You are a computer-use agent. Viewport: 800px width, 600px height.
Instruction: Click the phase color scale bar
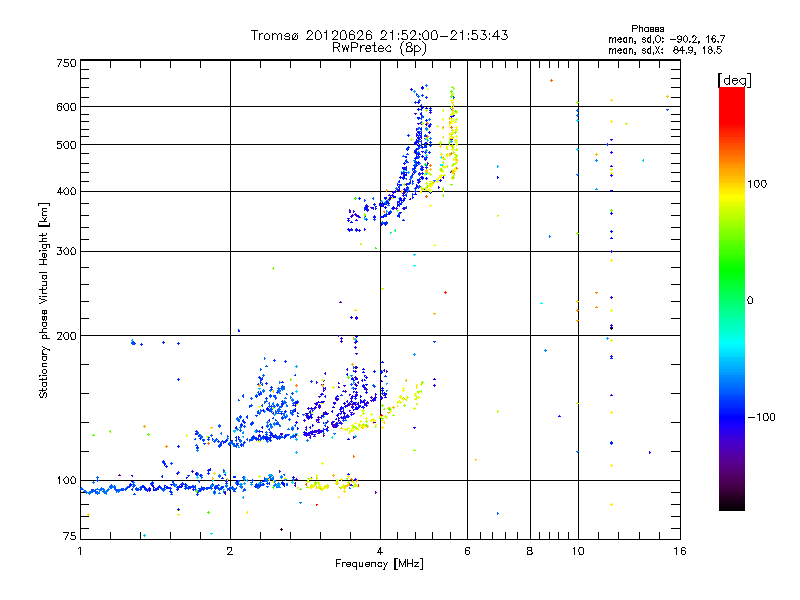pos(732,298)
